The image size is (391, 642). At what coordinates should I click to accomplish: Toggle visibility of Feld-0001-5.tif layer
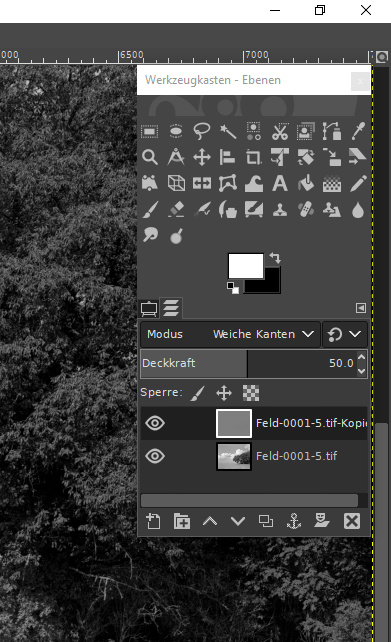[155, 456]
